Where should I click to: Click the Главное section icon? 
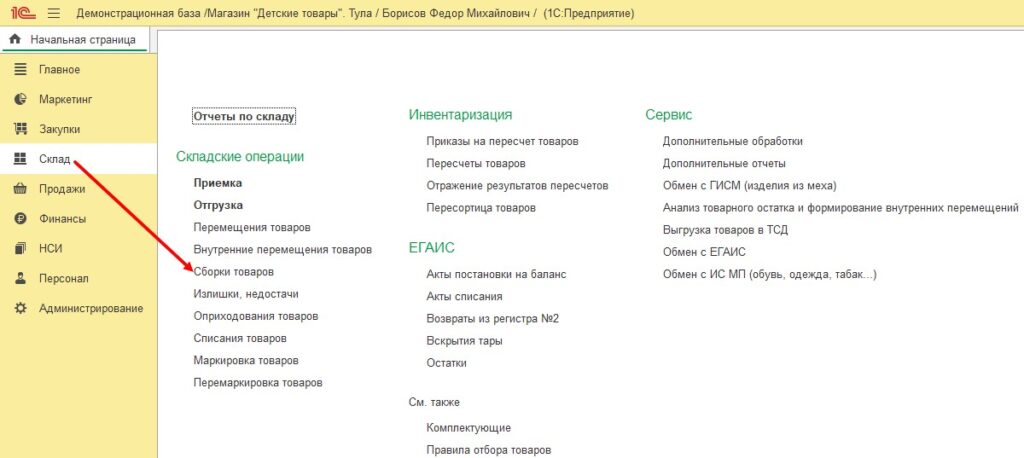pos(20,69)
